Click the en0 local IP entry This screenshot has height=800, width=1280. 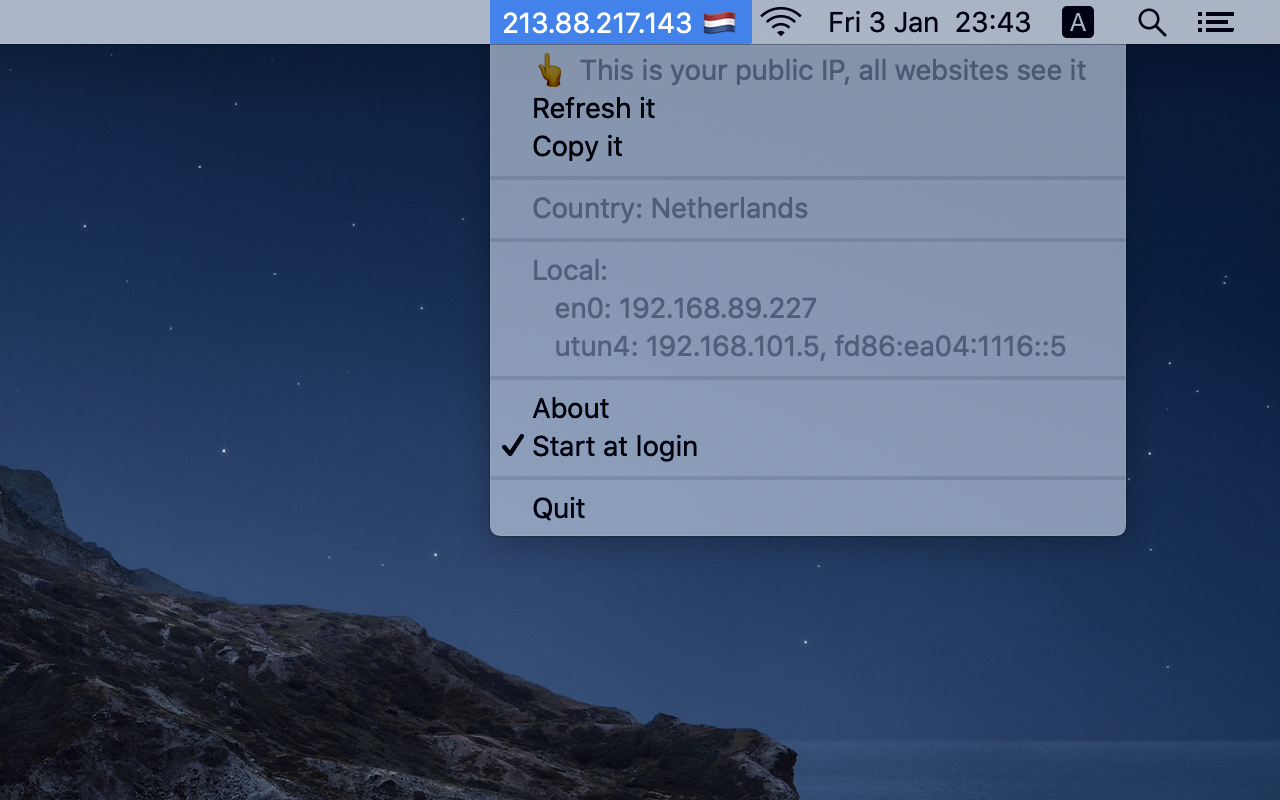pyautogui.click(x=686, y=308)
